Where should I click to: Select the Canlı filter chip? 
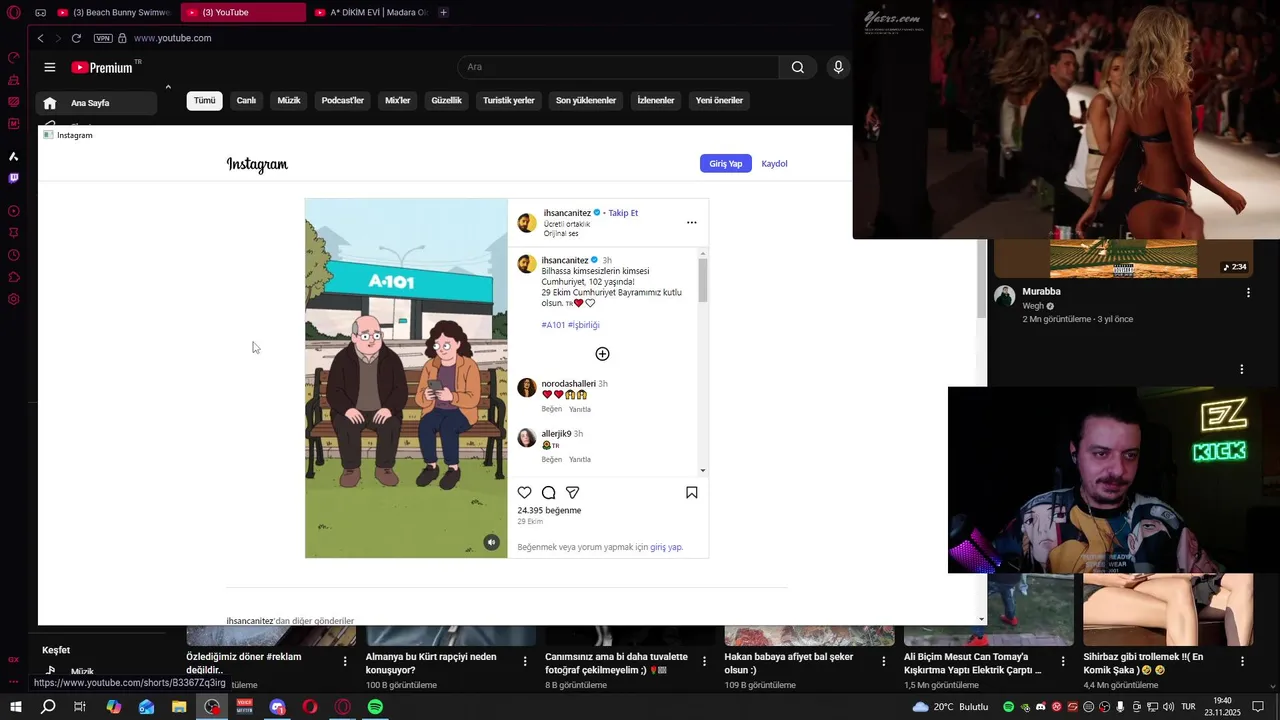click(x=246, y=100)
